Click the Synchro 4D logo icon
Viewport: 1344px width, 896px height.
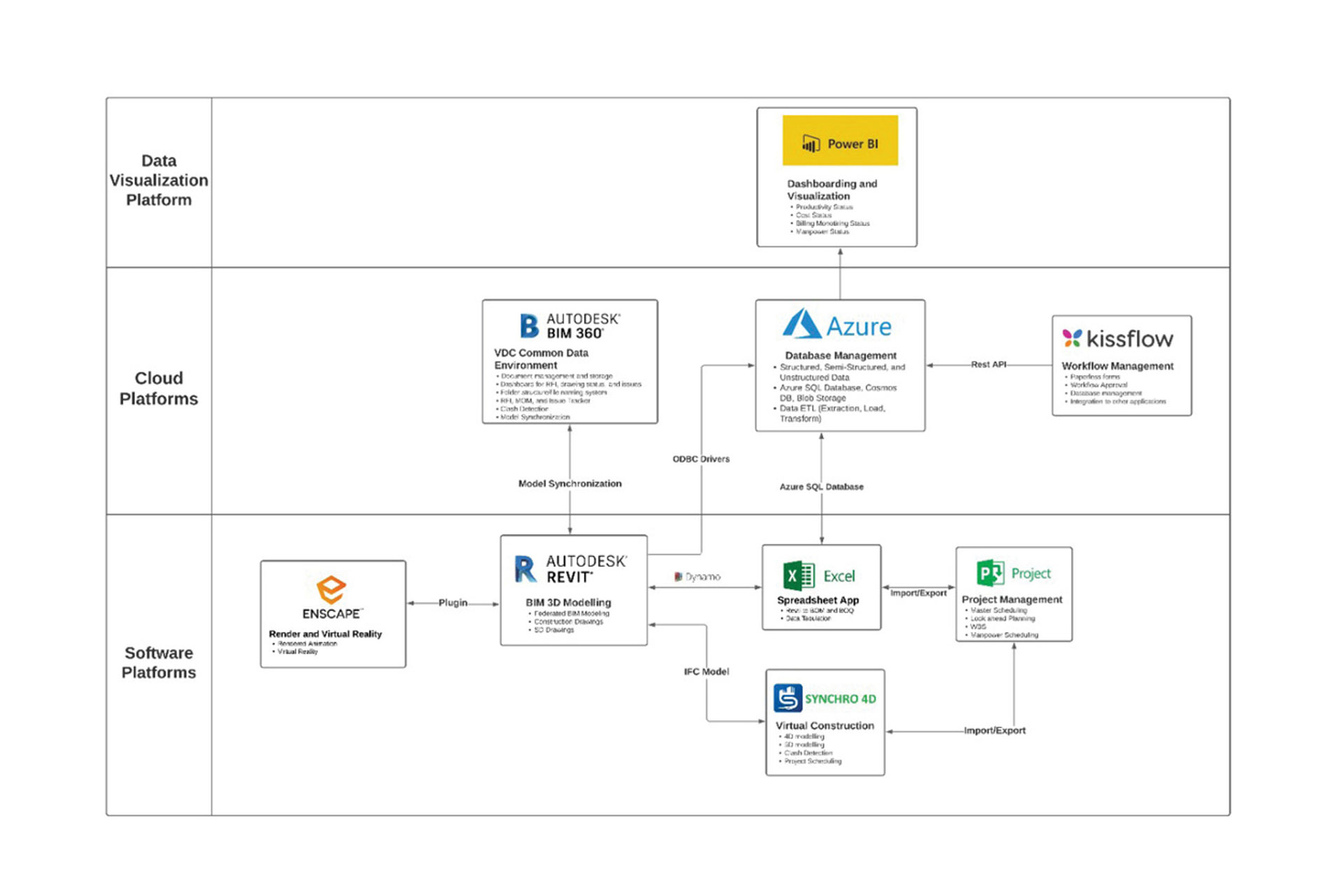(x=787, y=698)
